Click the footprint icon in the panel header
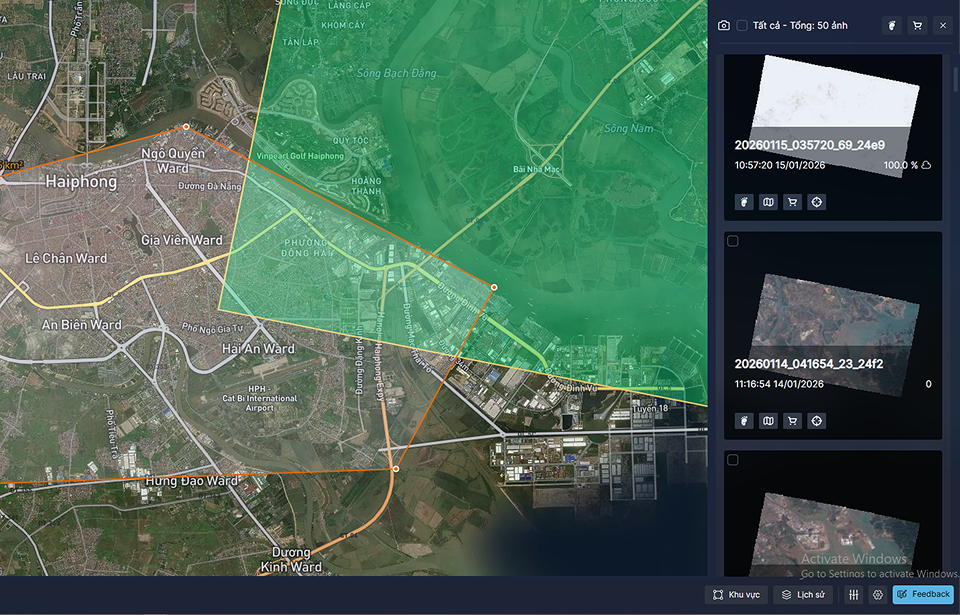 (892, 26)
